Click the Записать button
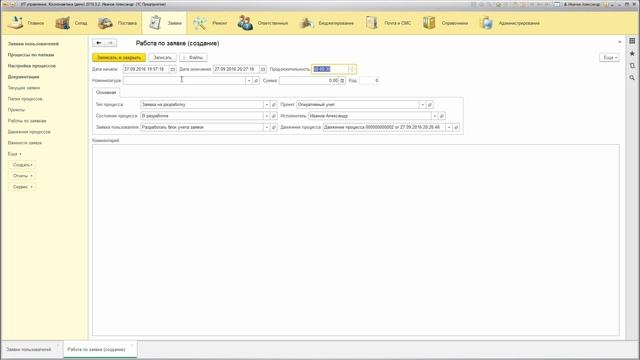Image resolution: width=640 pixels, height=360 pixels. 162,58
